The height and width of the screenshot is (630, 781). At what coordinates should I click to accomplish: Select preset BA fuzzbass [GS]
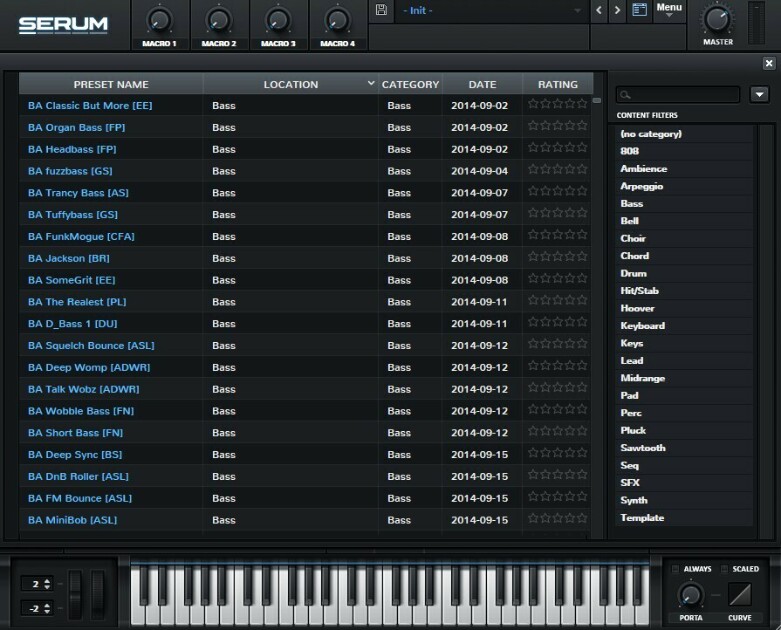(x=70, y=171)
